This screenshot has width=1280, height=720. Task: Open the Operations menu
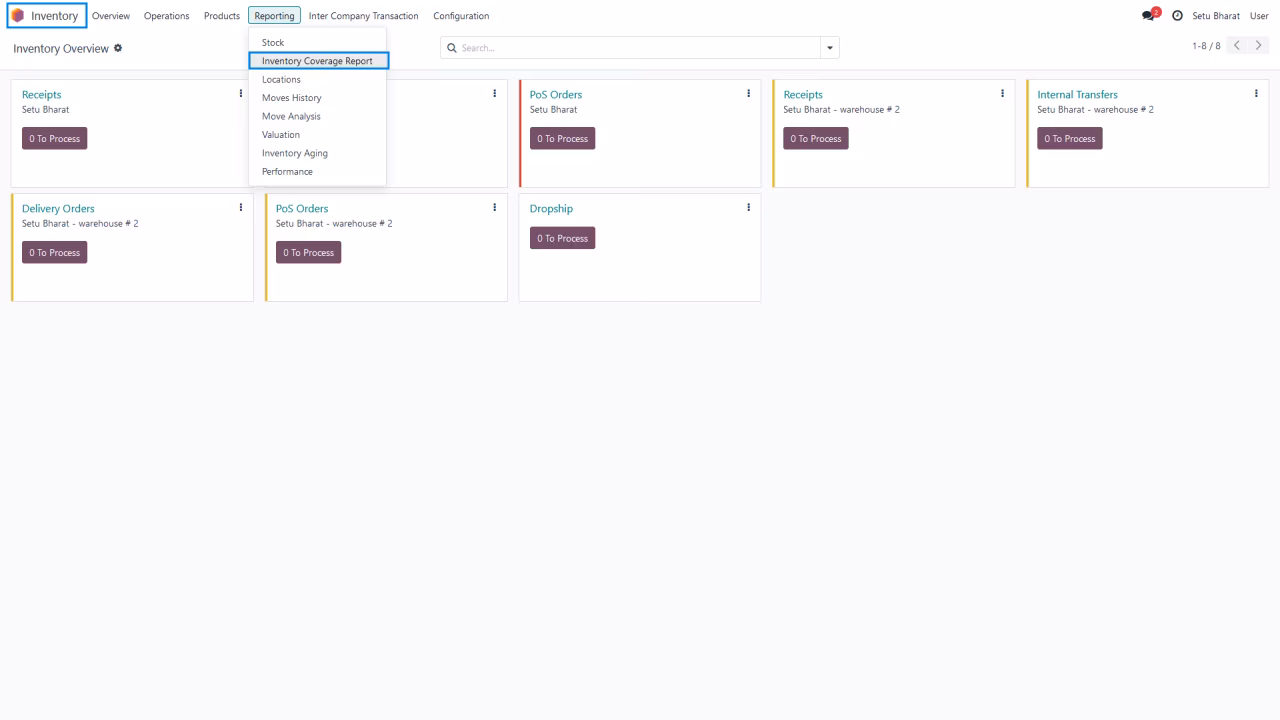(166, 16)
